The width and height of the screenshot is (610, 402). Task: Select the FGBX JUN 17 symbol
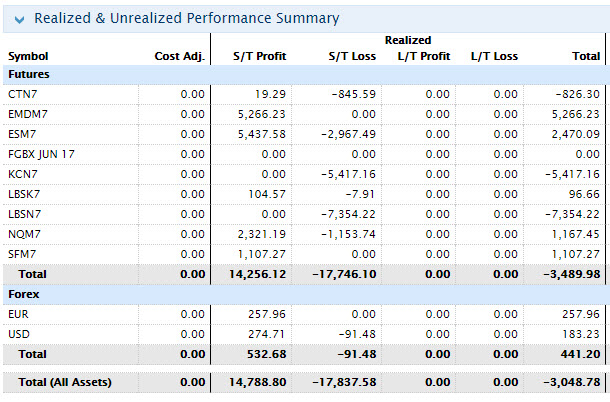click(41, 154)
